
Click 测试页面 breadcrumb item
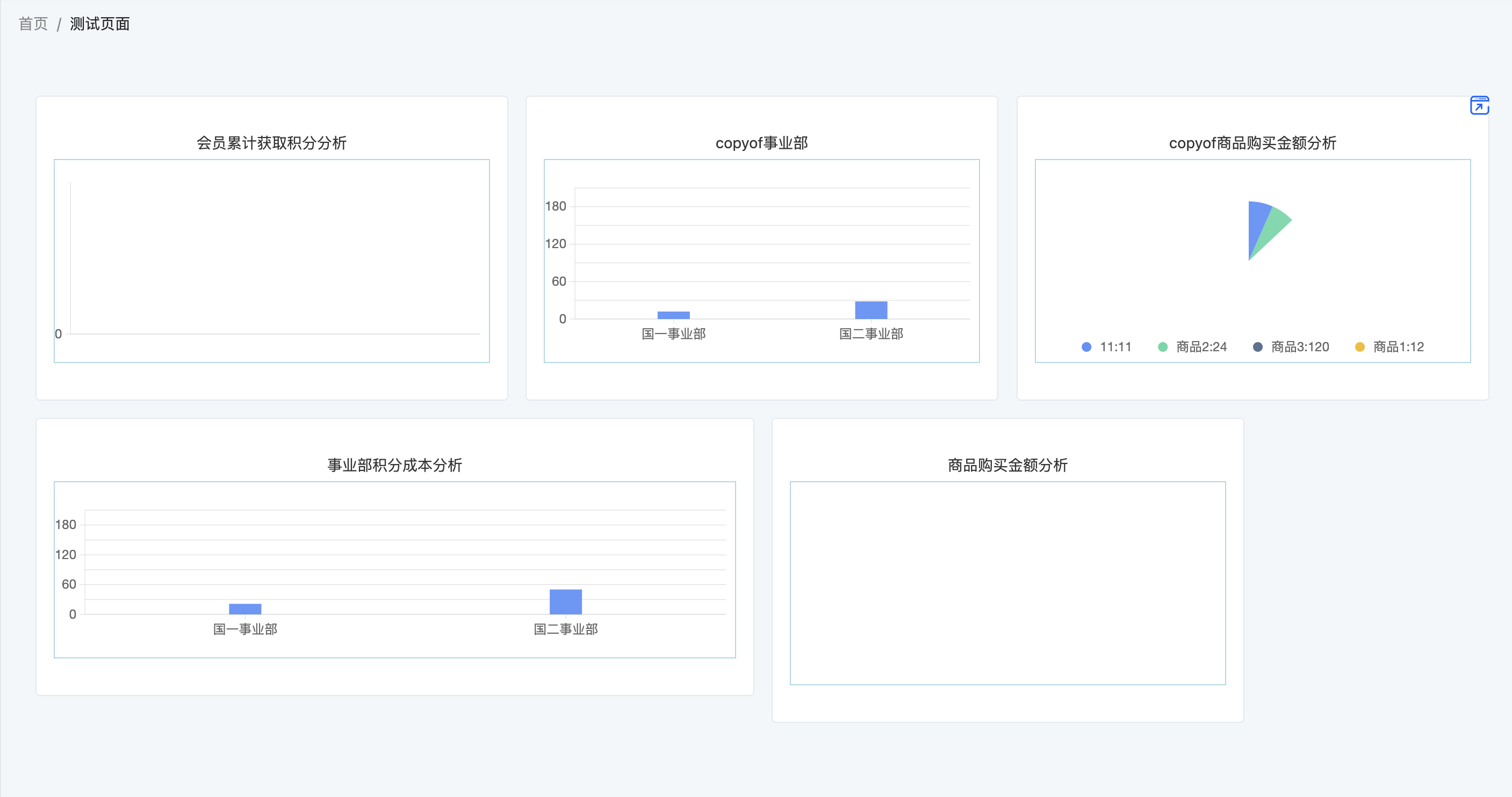point(100,24)
